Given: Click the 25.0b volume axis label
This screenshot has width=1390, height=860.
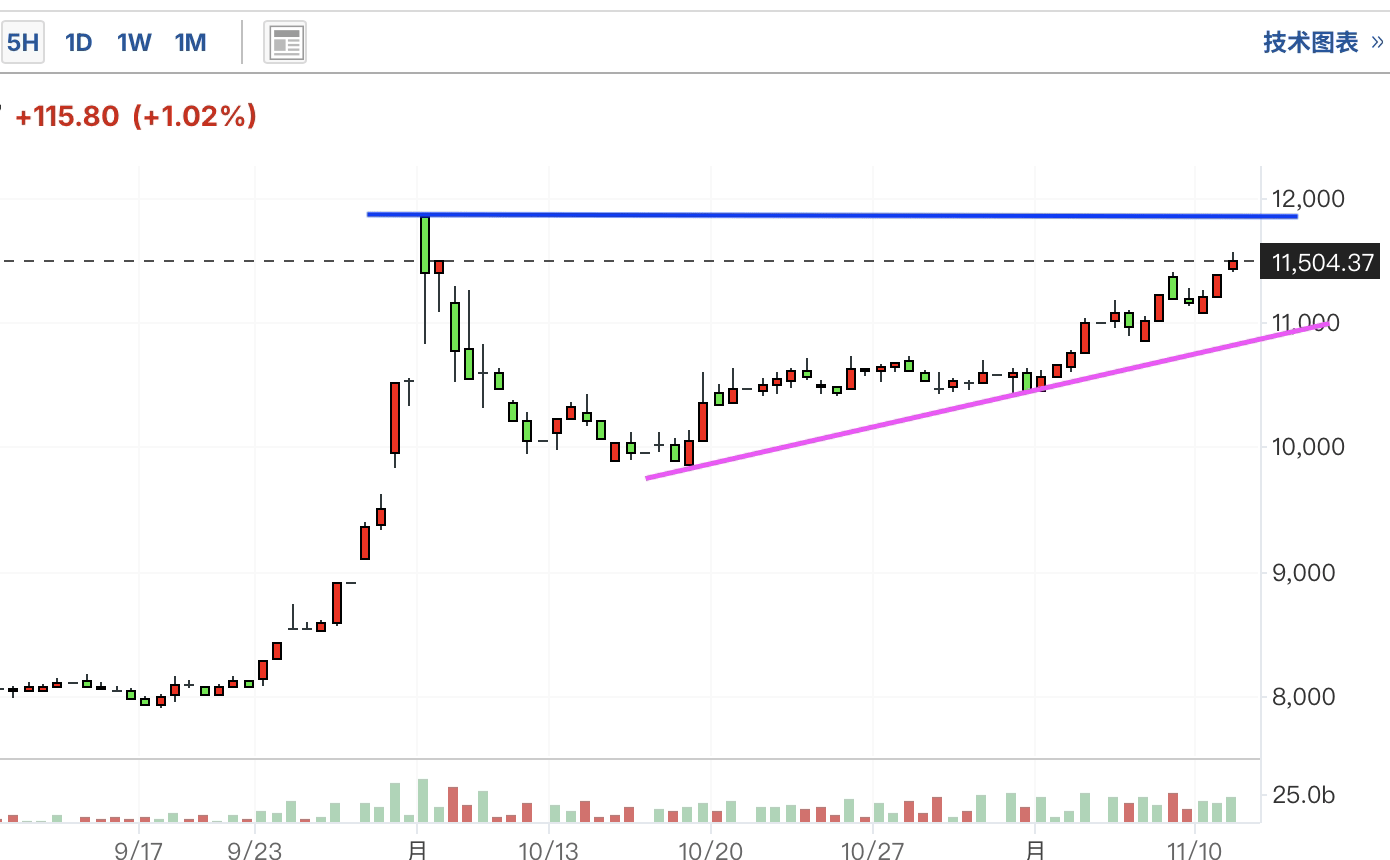Looking at the screenshot, I should point(1303,795).
